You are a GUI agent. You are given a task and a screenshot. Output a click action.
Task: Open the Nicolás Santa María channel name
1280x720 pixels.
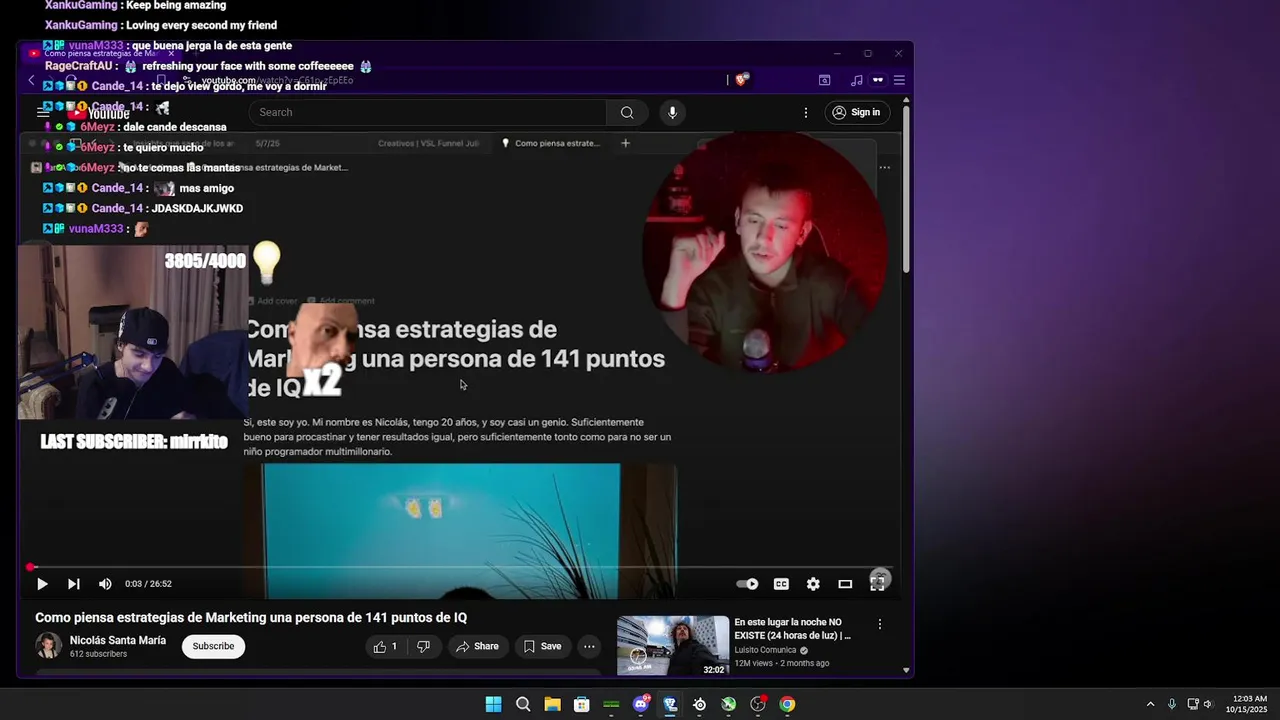118,640
